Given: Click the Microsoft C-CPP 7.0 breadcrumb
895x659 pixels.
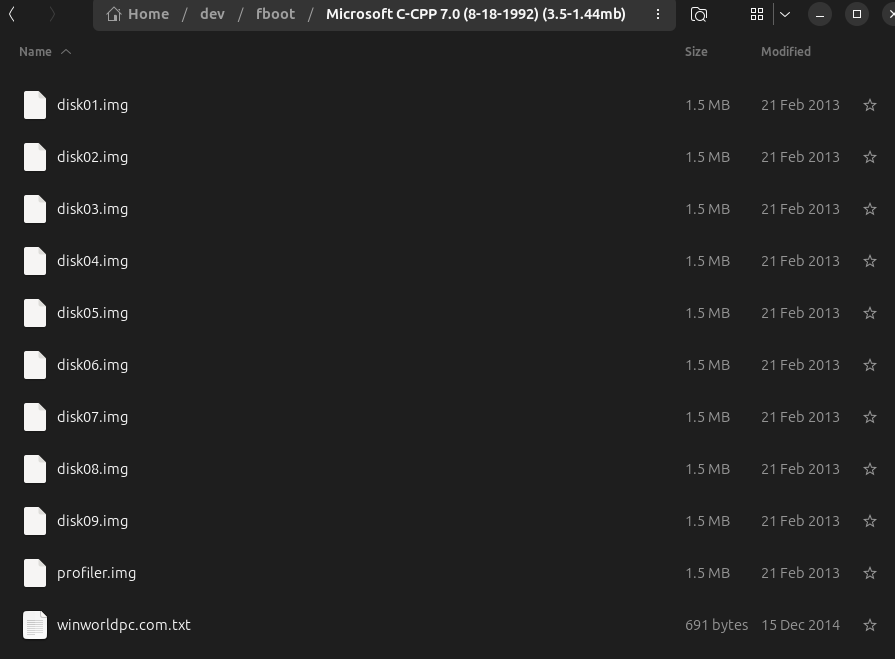Looking at the screenshot, I should 475,14.
